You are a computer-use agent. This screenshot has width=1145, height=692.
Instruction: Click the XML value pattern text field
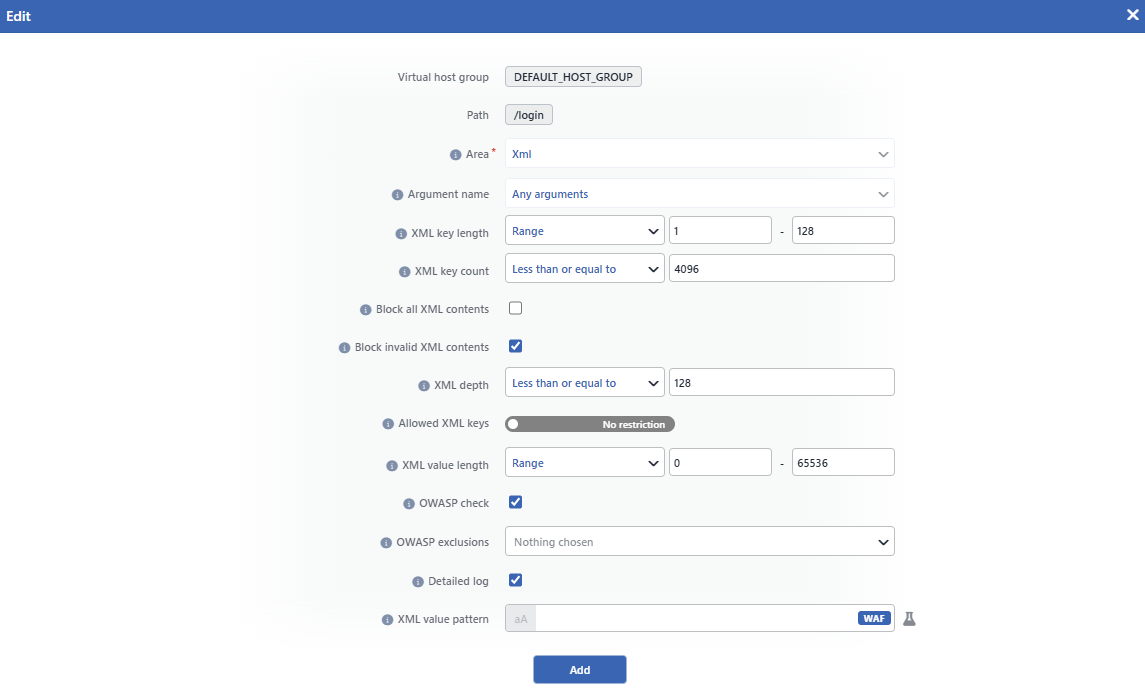[x=696, y=618]
